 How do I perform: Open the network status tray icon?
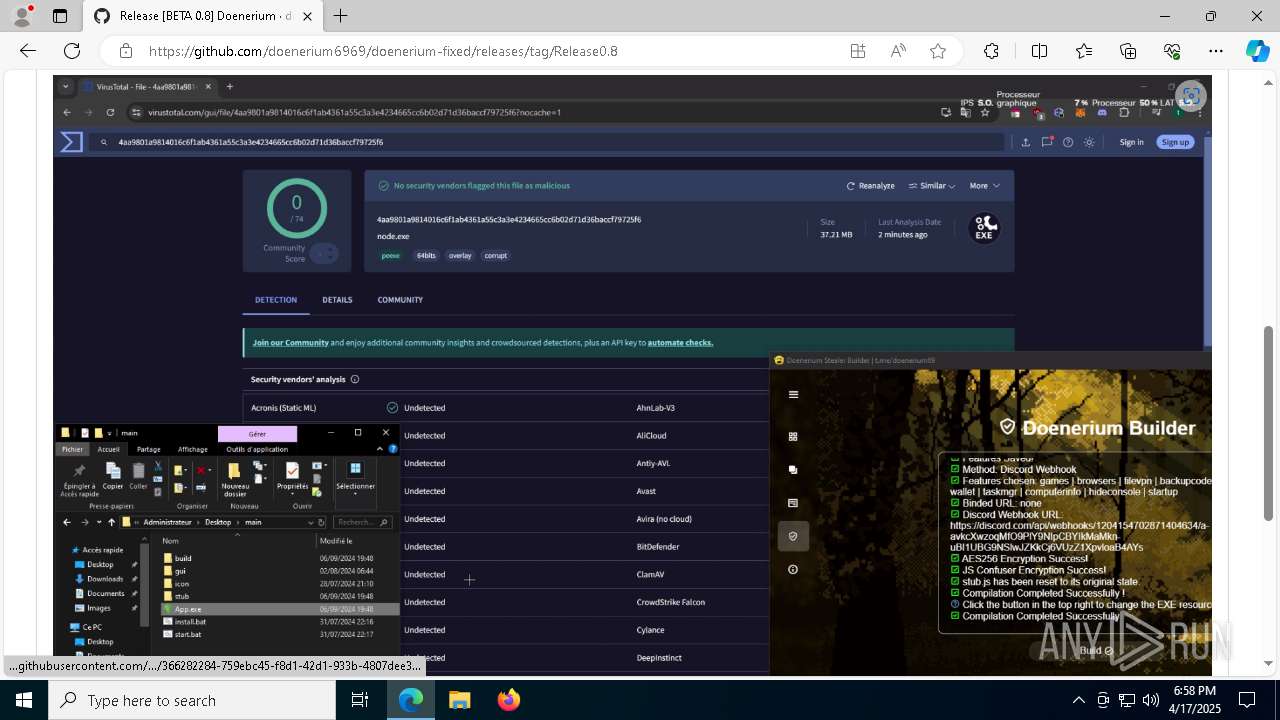click(x=1127, y=700)
